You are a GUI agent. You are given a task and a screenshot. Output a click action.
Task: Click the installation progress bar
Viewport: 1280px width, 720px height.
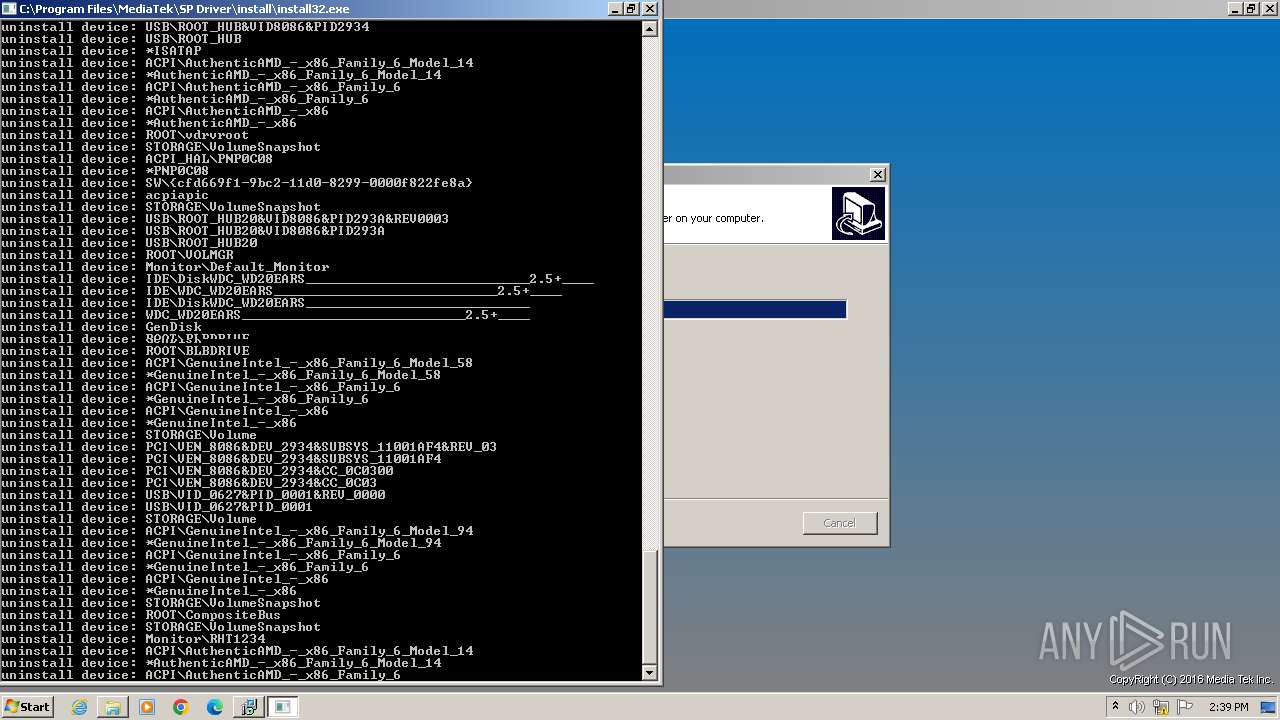(755, 310)
